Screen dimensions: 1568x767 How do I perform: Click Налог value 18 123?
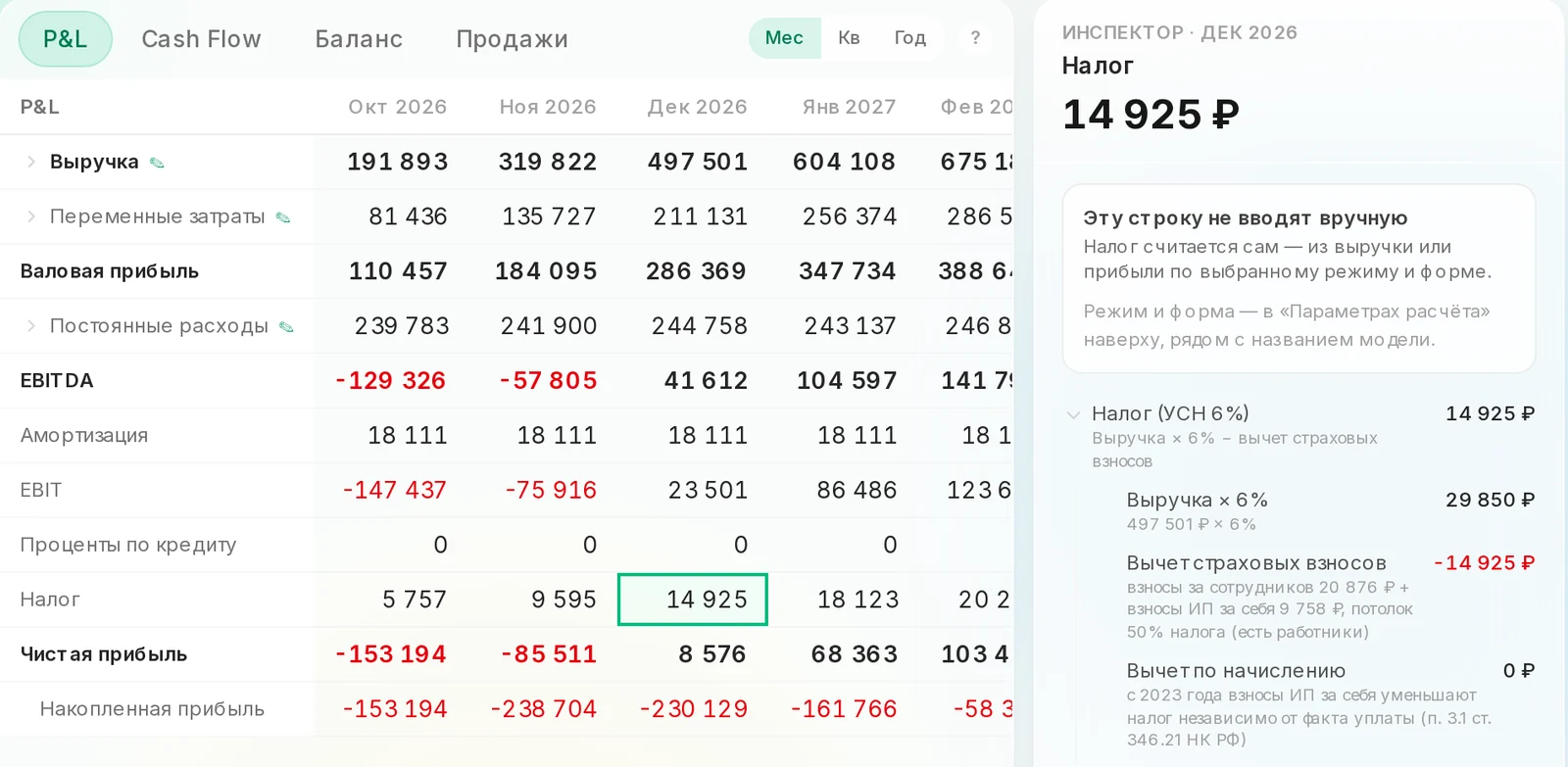(857, 599)
